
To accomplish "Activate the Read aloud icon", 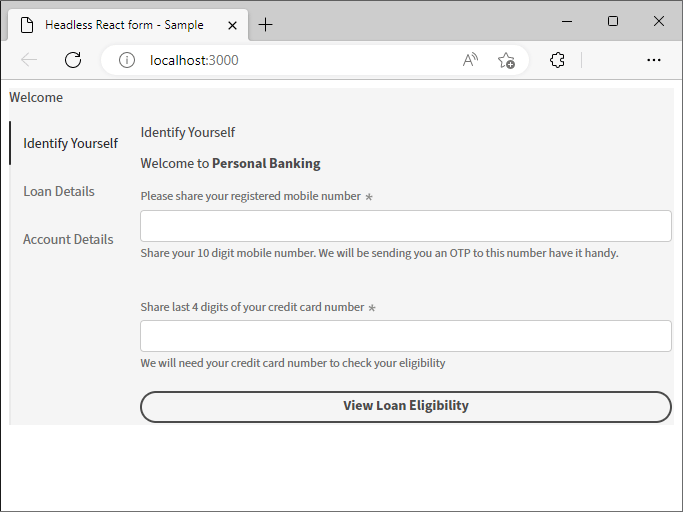I will point(470,60).
